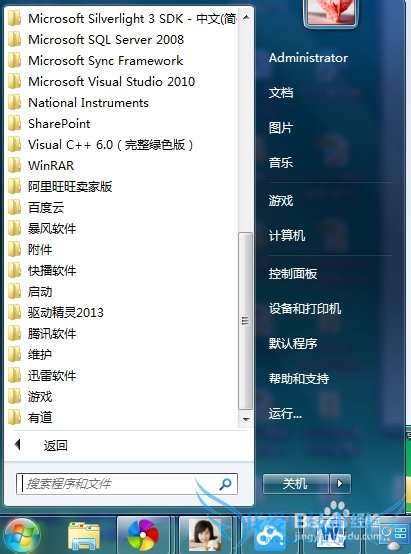
Task: Open the shutdown options arrow next to 关机
Action: (340, 484)
